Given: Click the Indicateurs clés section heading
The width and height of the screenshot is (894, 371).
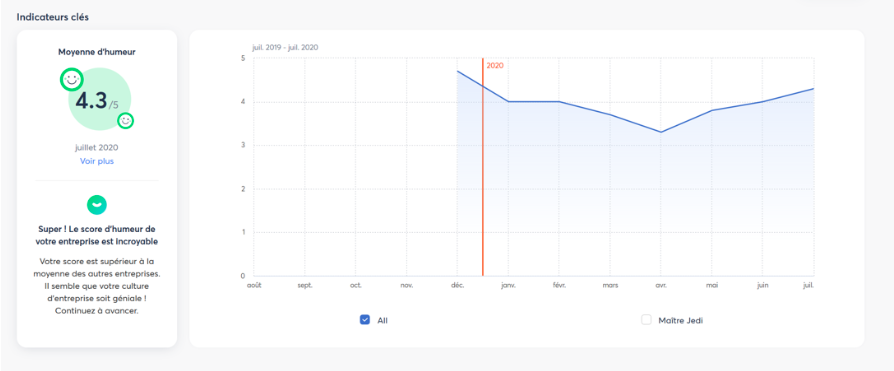Looking at the screenshot, I should (x=52, y=17).
